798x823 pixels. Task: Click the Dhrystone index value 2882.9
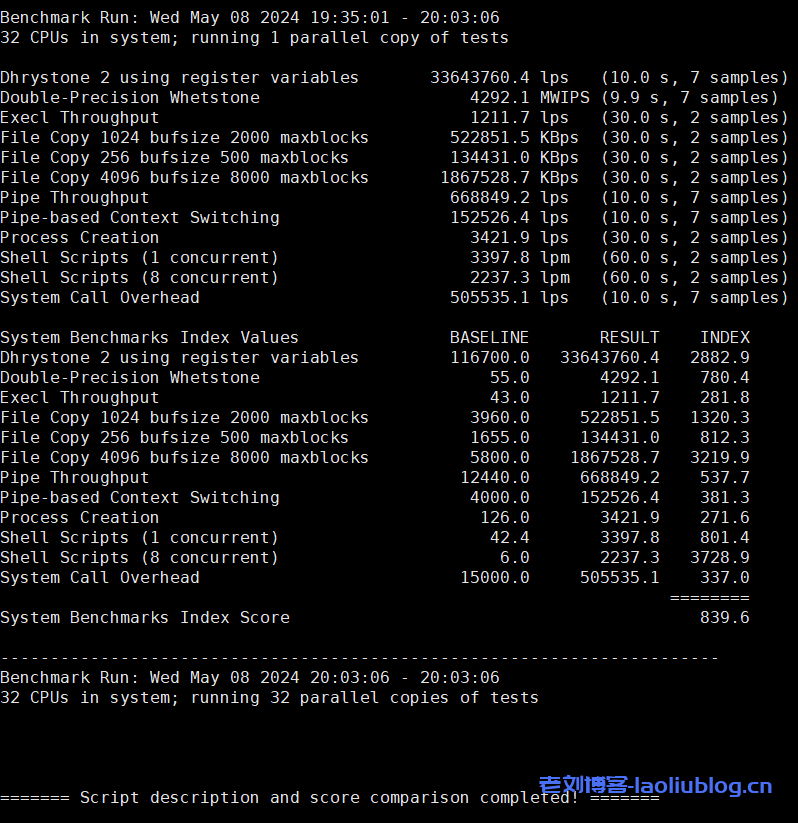point(719,358)
